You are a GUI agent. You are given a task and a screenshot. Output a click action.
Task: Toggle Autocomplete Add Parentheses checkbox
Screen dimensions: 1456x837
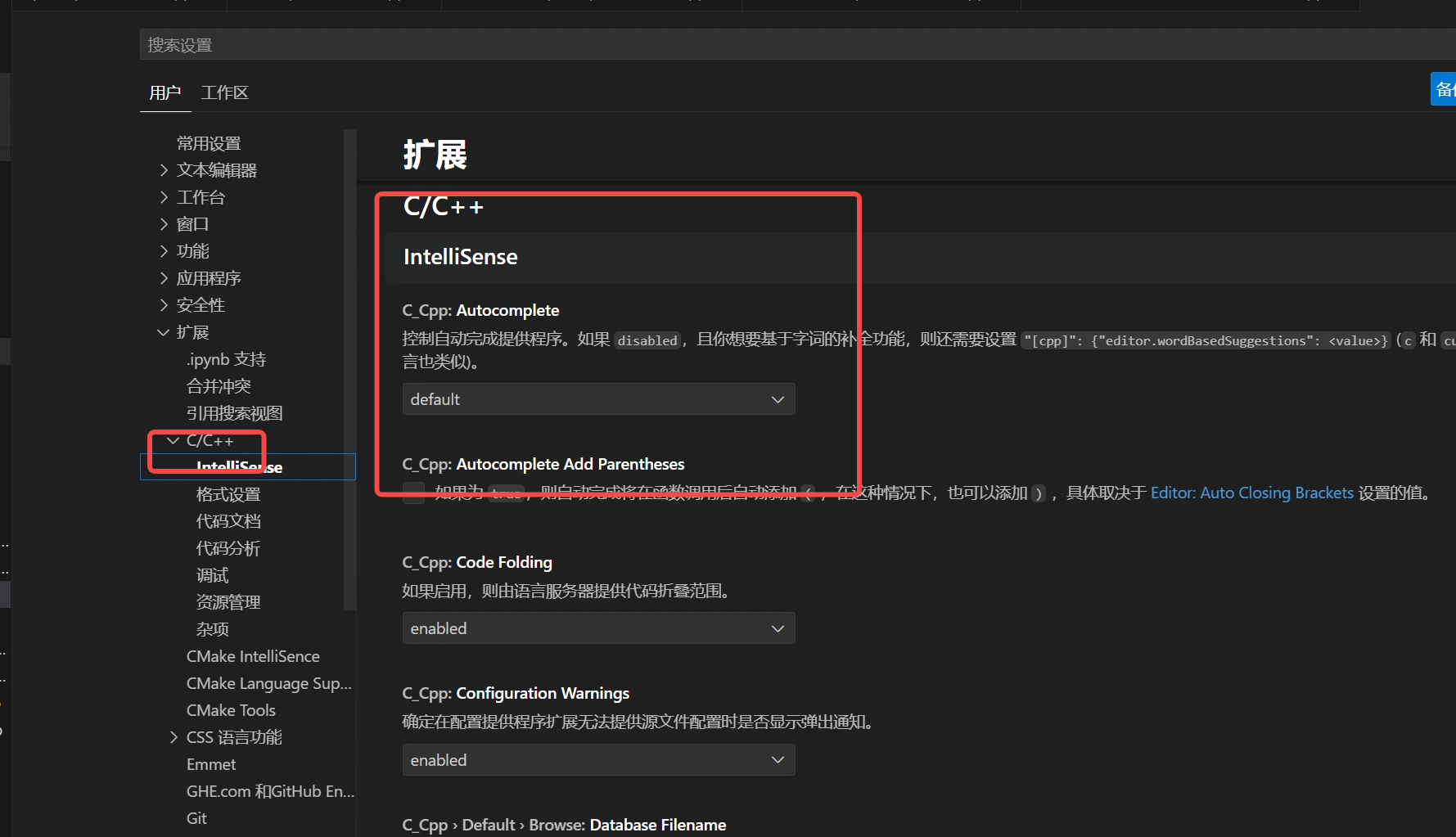click(413, 493)
